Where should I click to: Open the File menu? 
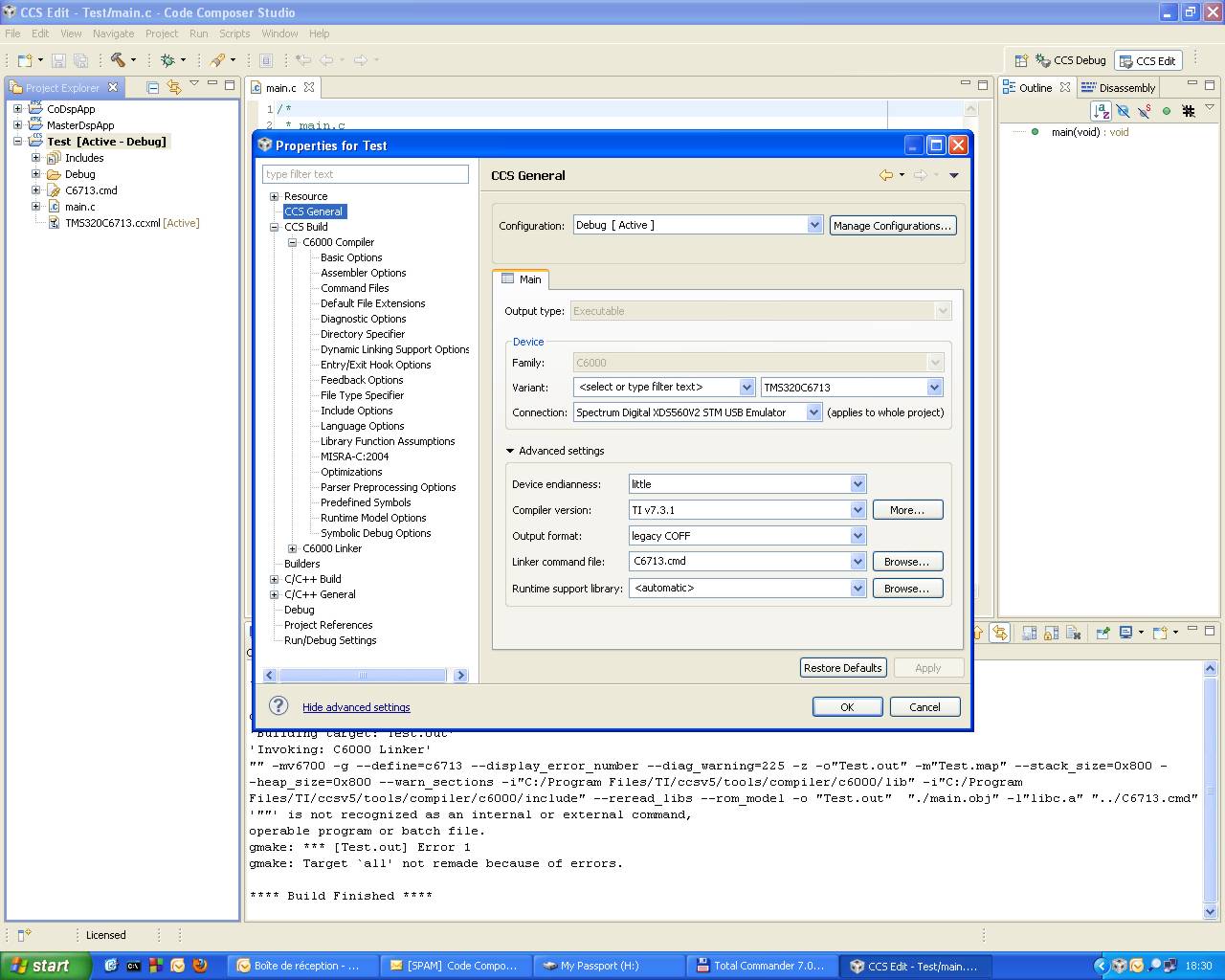click(x=12, y=33)
